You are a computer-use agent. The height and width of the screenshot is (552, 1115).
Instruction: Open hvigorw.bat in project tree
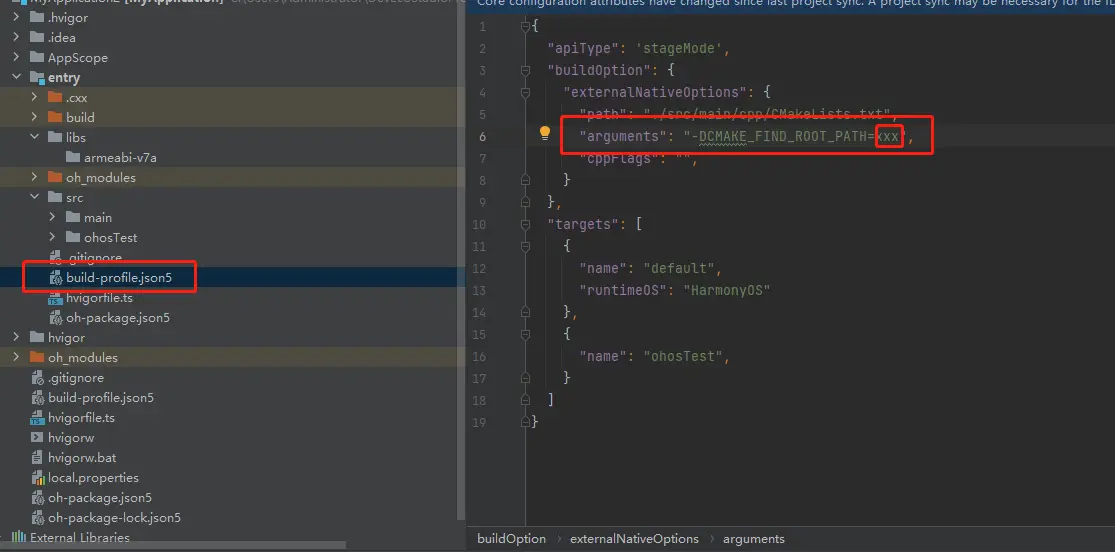click(x=82, y=457)
